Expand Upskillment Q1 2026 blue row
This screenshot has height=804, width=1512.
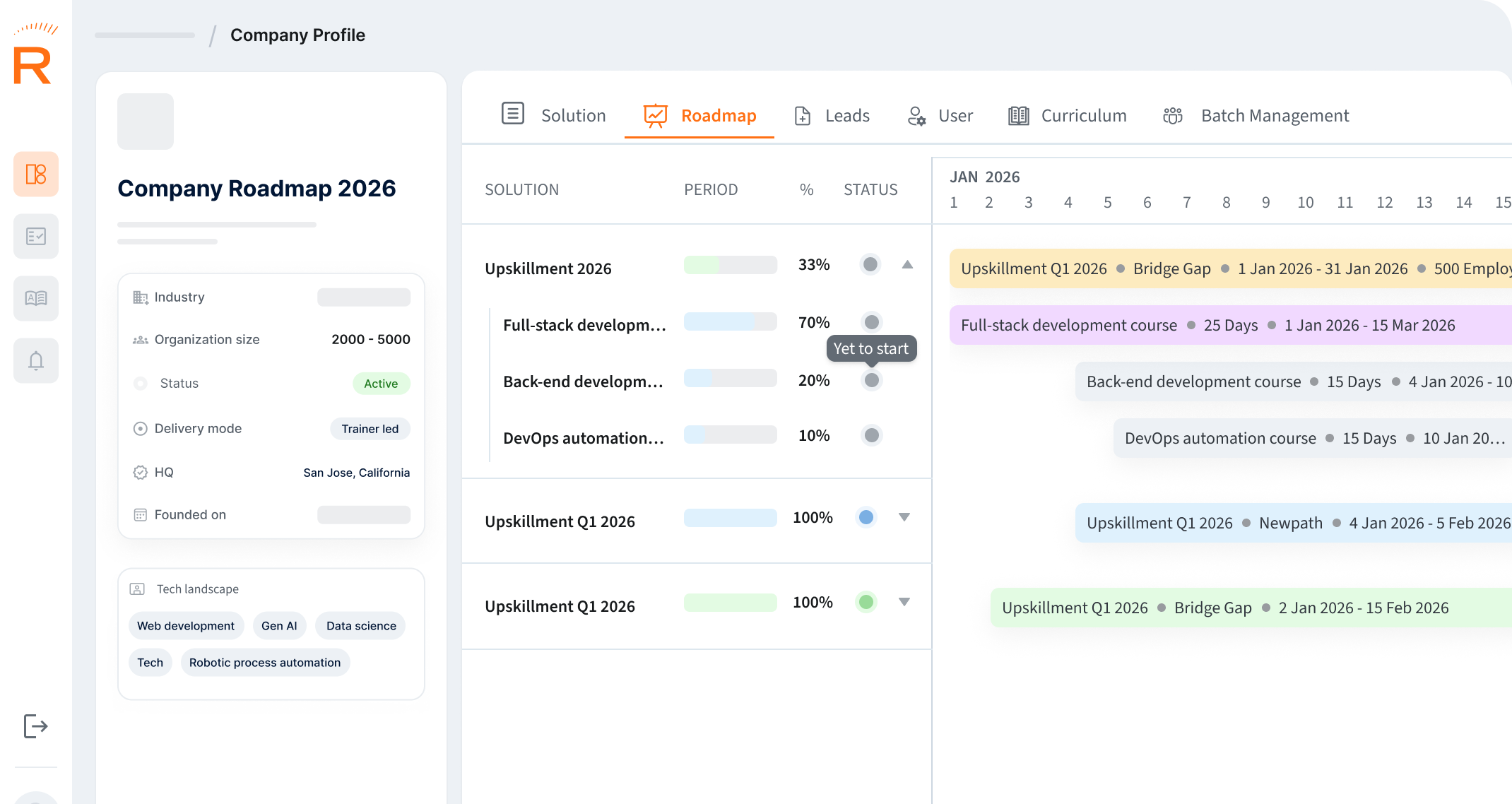904,517
